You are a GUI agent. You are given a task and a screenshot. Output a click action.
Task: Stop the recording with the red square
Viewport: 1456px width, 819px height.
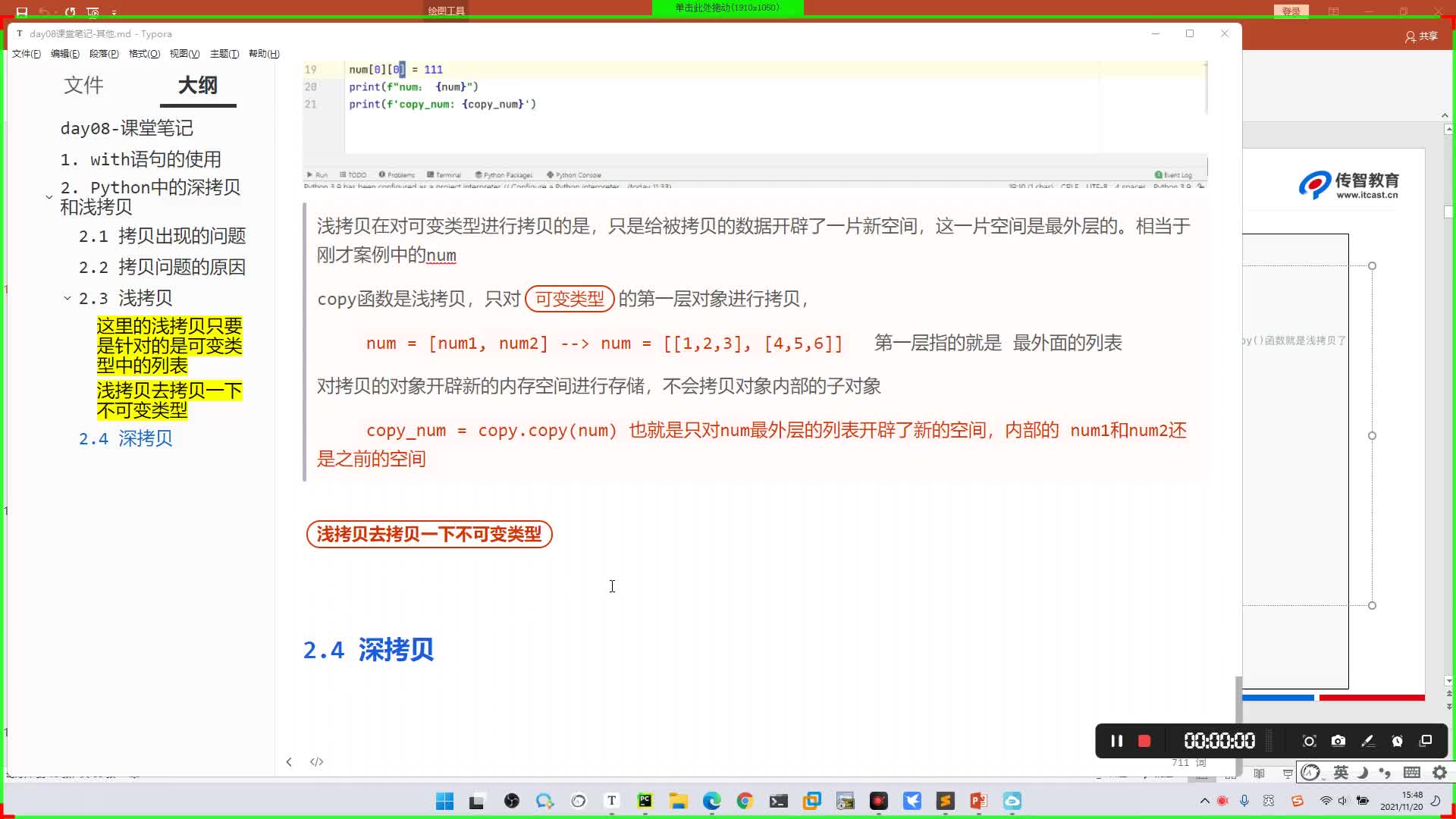[1144, 741]
